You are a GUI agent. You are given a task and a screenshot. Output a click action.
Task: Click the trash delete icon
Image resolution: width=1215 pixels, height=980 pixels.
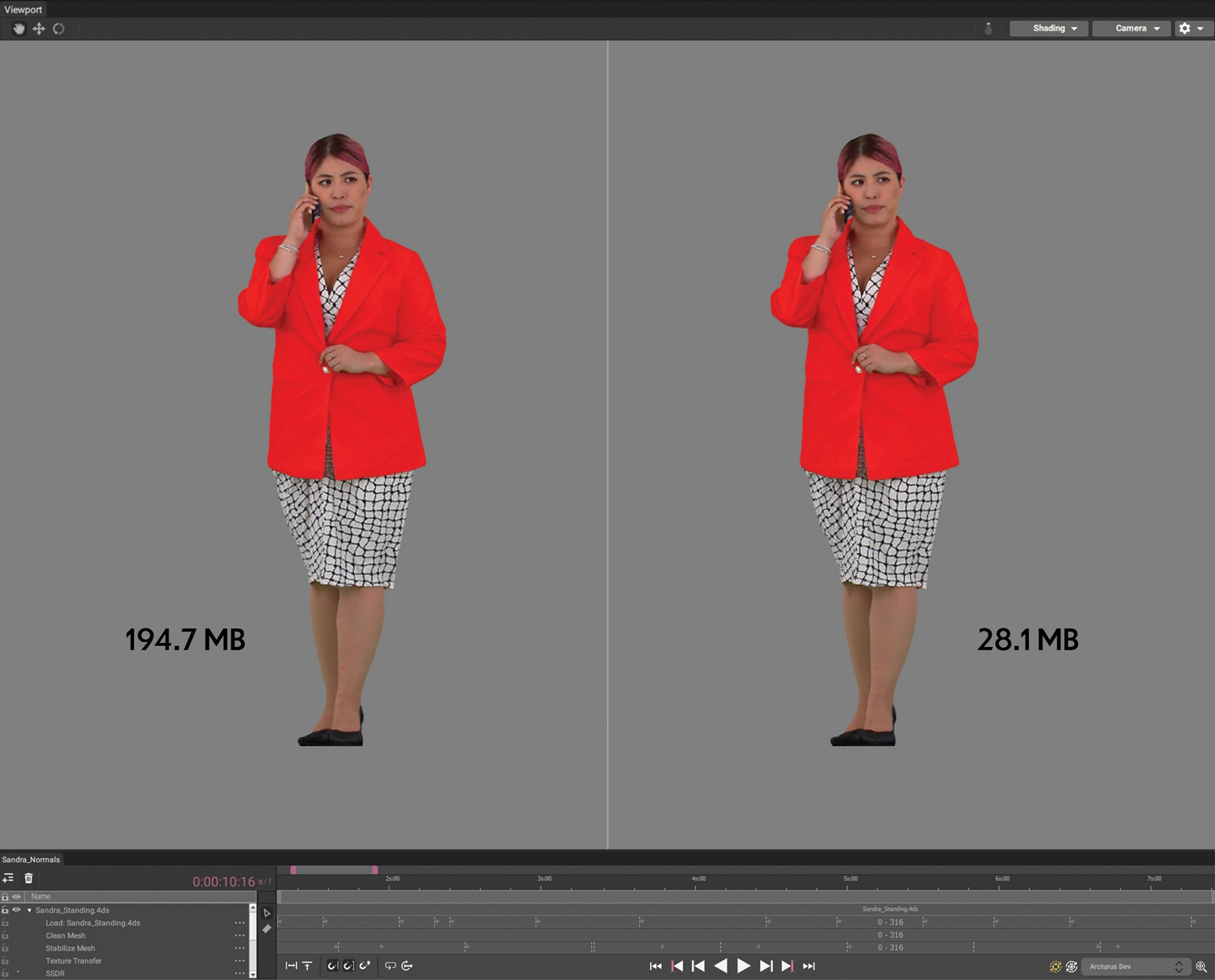28,878
